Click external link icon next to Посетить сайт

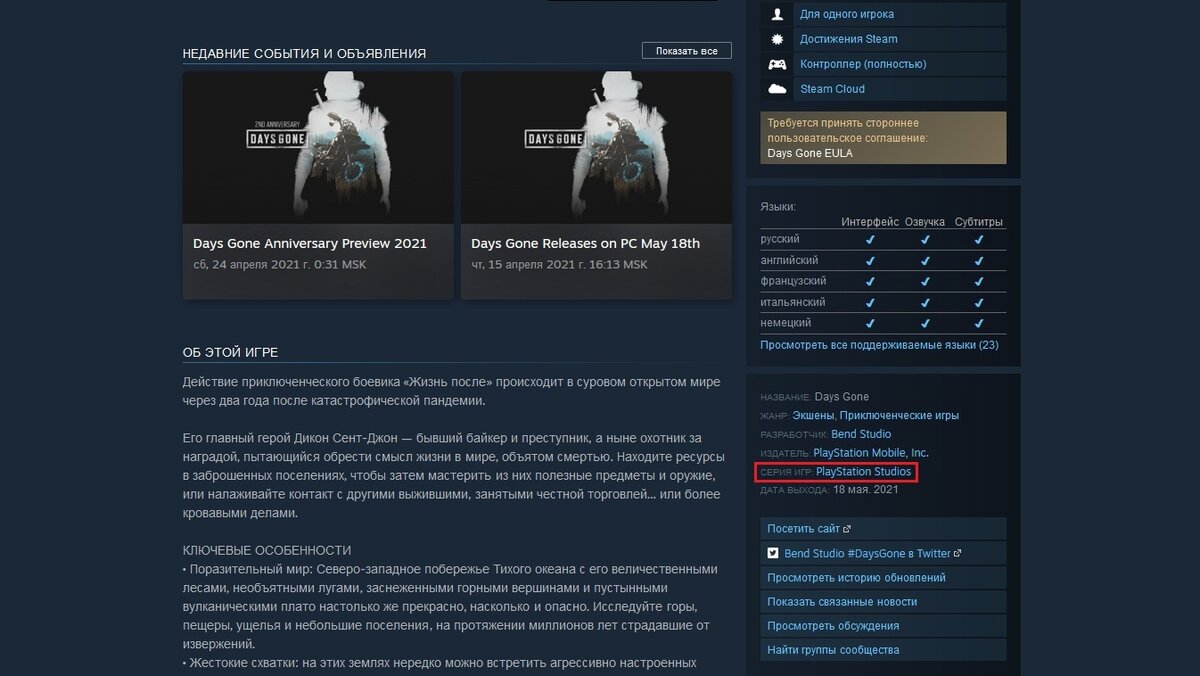pos(847,529)
